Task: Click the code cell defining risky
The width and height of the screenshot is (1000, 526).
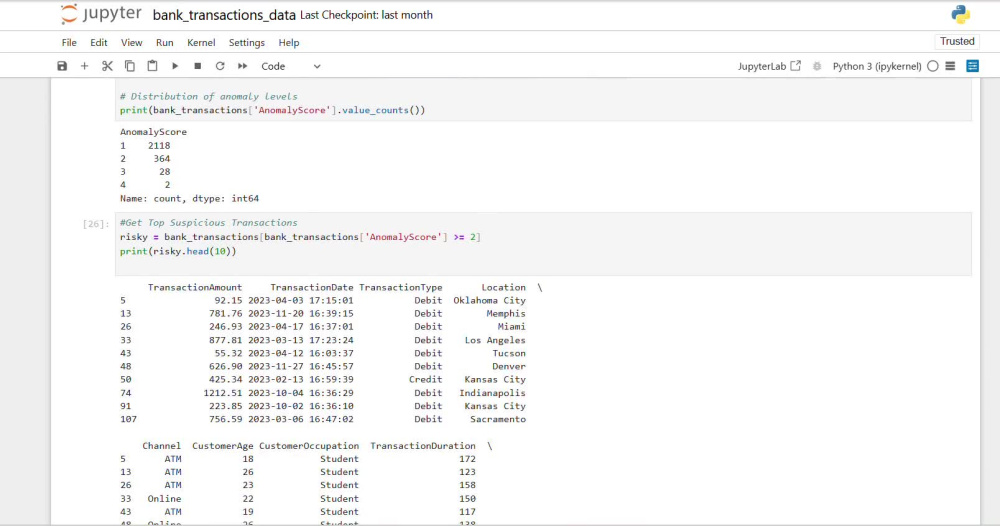Action: point(543,244)
